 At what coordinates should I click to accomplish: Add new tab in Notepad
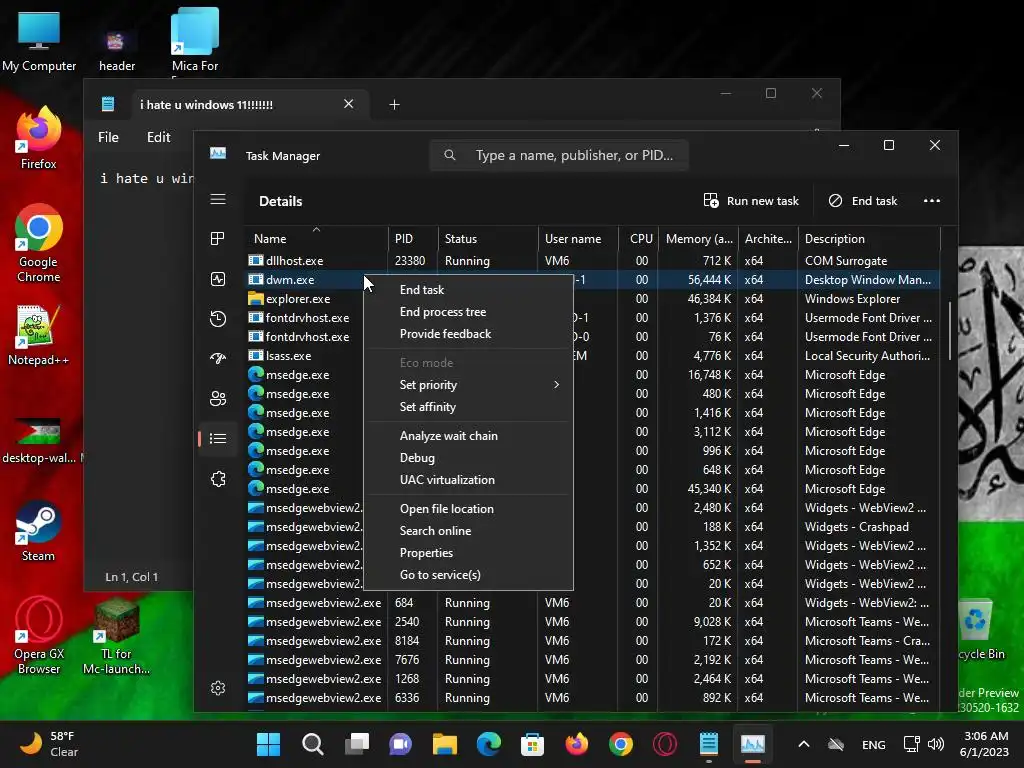pos(394,104)
